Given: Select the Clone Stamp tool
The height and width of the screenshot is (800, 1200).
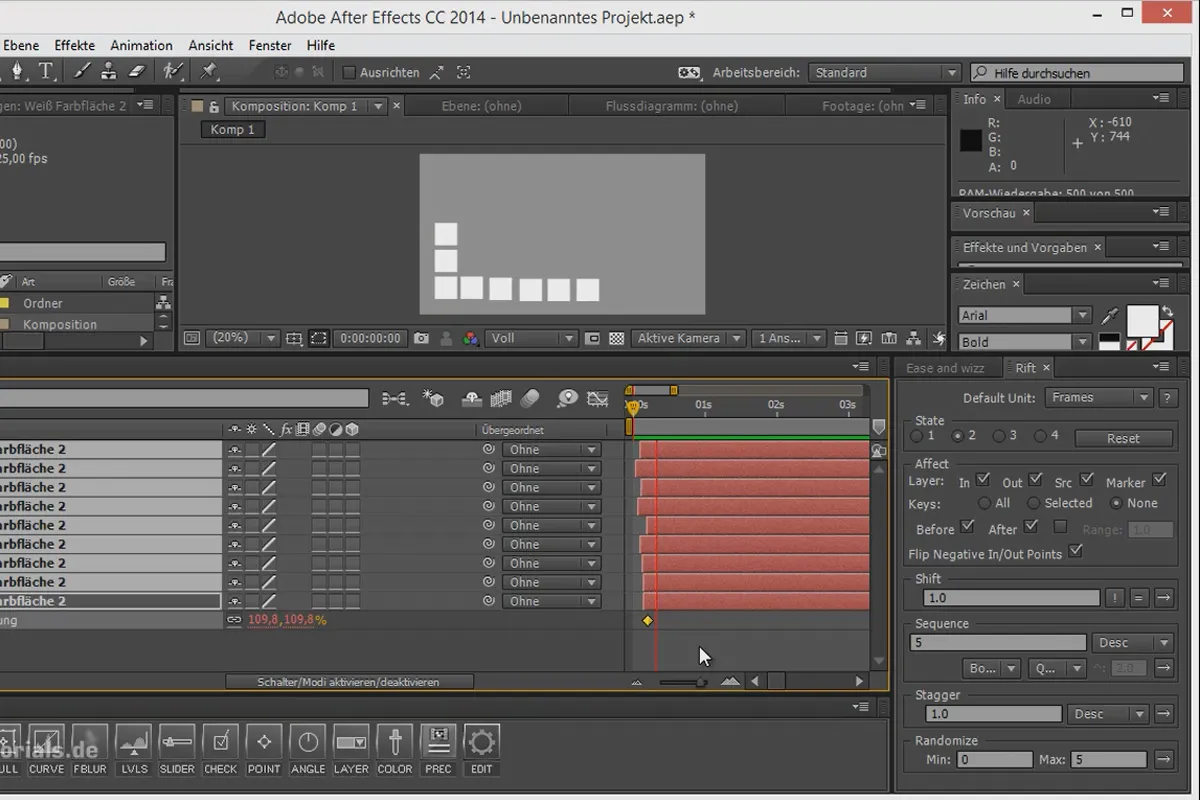Looking at the screenshot, I should click(x=109, y=71).
